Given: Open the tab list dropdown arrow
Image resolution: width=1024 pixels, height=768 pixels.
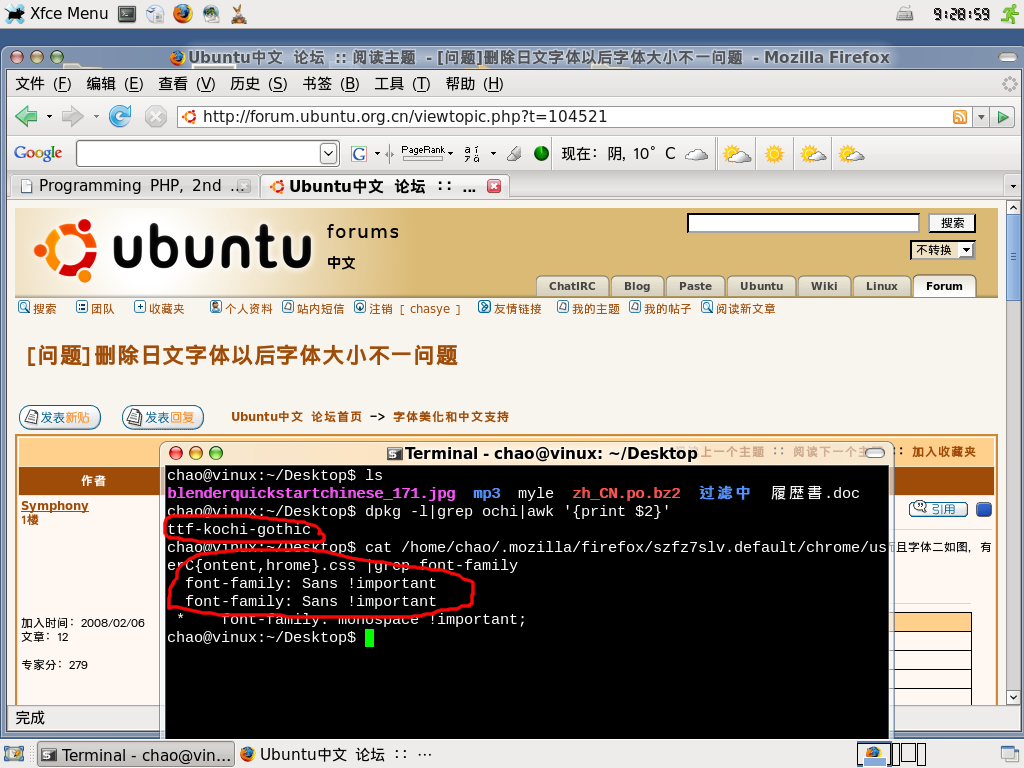Looking at the screenshot, I should click(1013, 186).
